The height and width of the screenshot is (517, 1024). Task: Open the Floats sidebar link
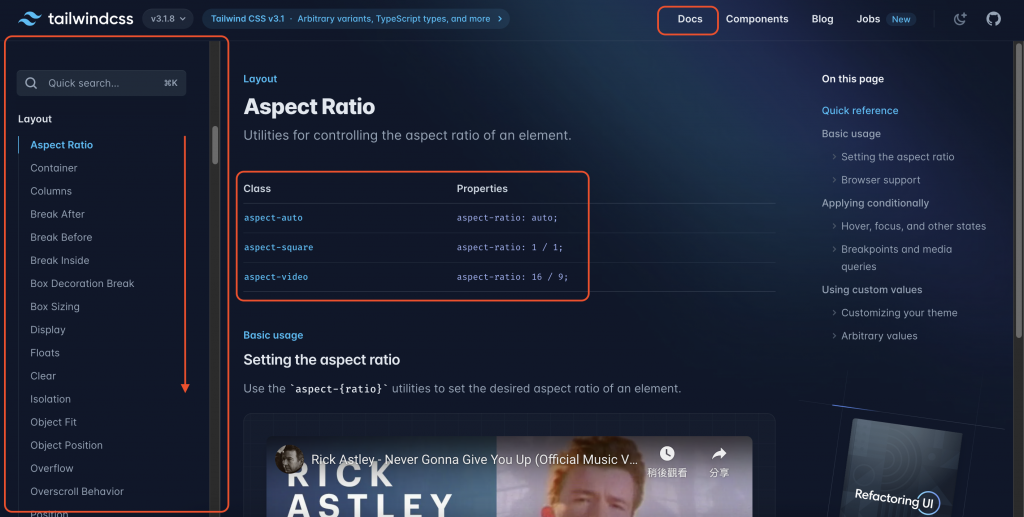coord(44,352)
